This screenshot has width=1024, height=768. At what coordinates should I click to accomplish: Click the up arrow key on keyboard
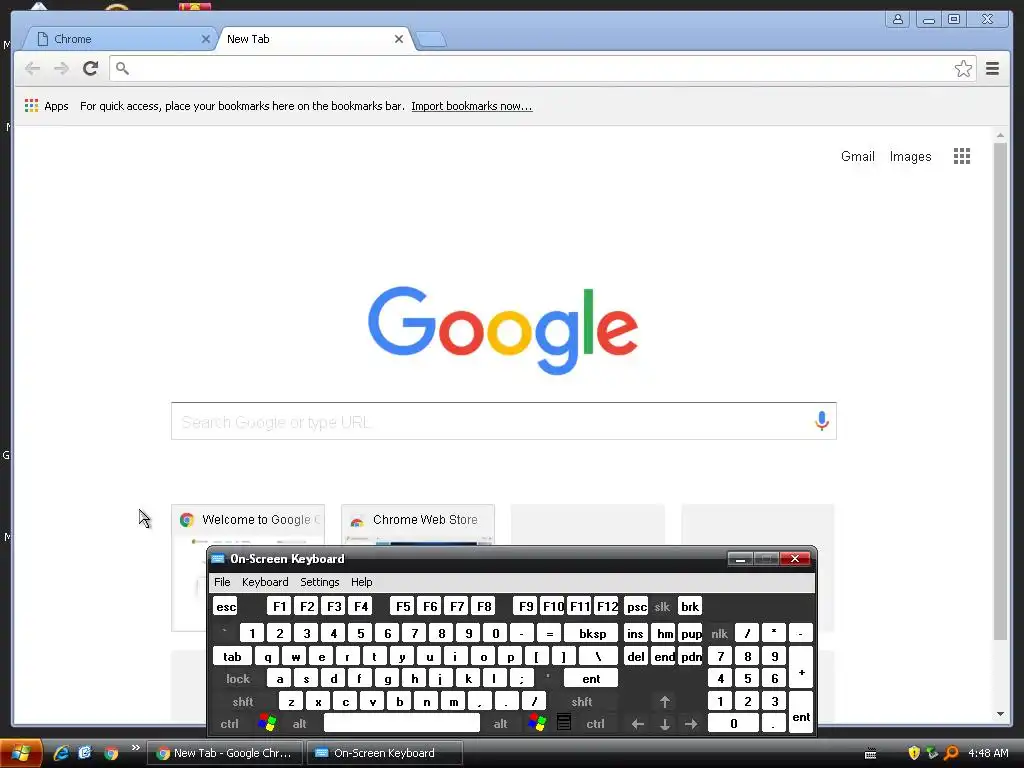click(665, 702)
